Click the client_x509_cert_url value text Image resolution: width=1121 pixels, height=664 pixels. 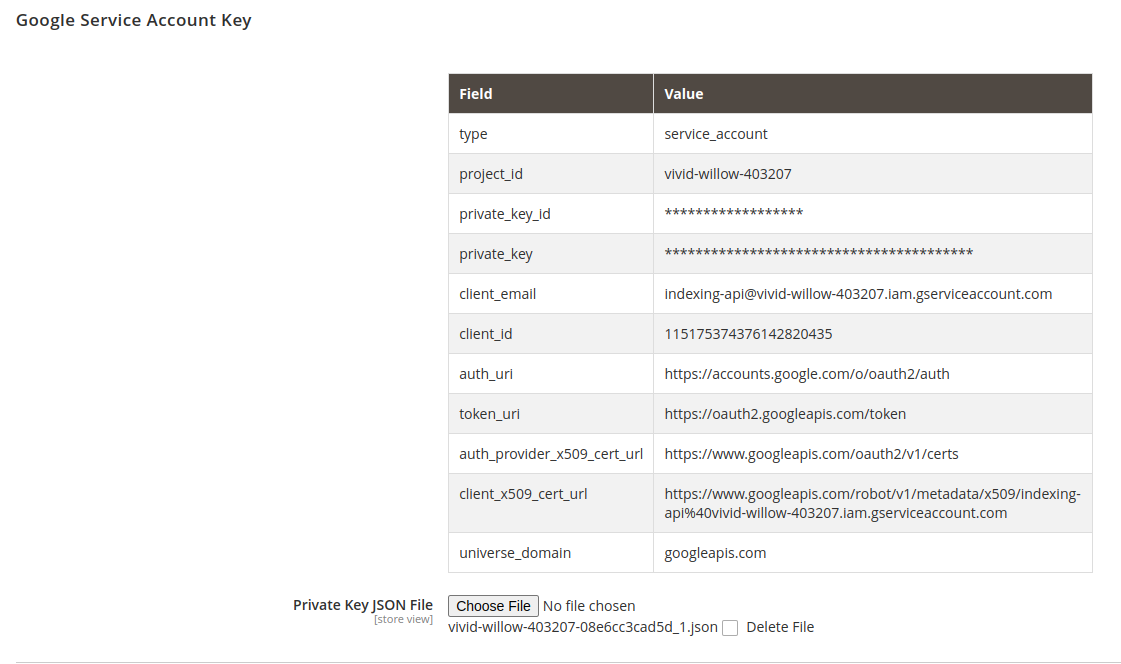(x=872, y=503)
